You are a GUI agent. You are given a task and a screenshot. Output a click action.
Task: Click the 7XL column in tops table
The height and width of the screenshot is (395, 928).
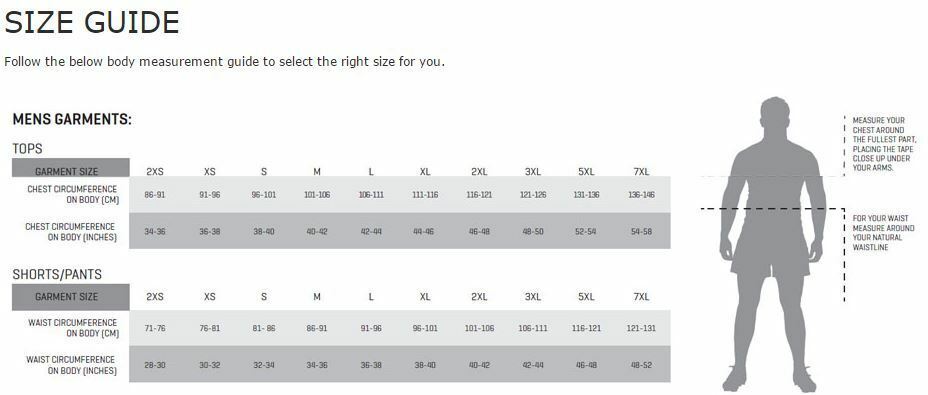click(641, 172)
